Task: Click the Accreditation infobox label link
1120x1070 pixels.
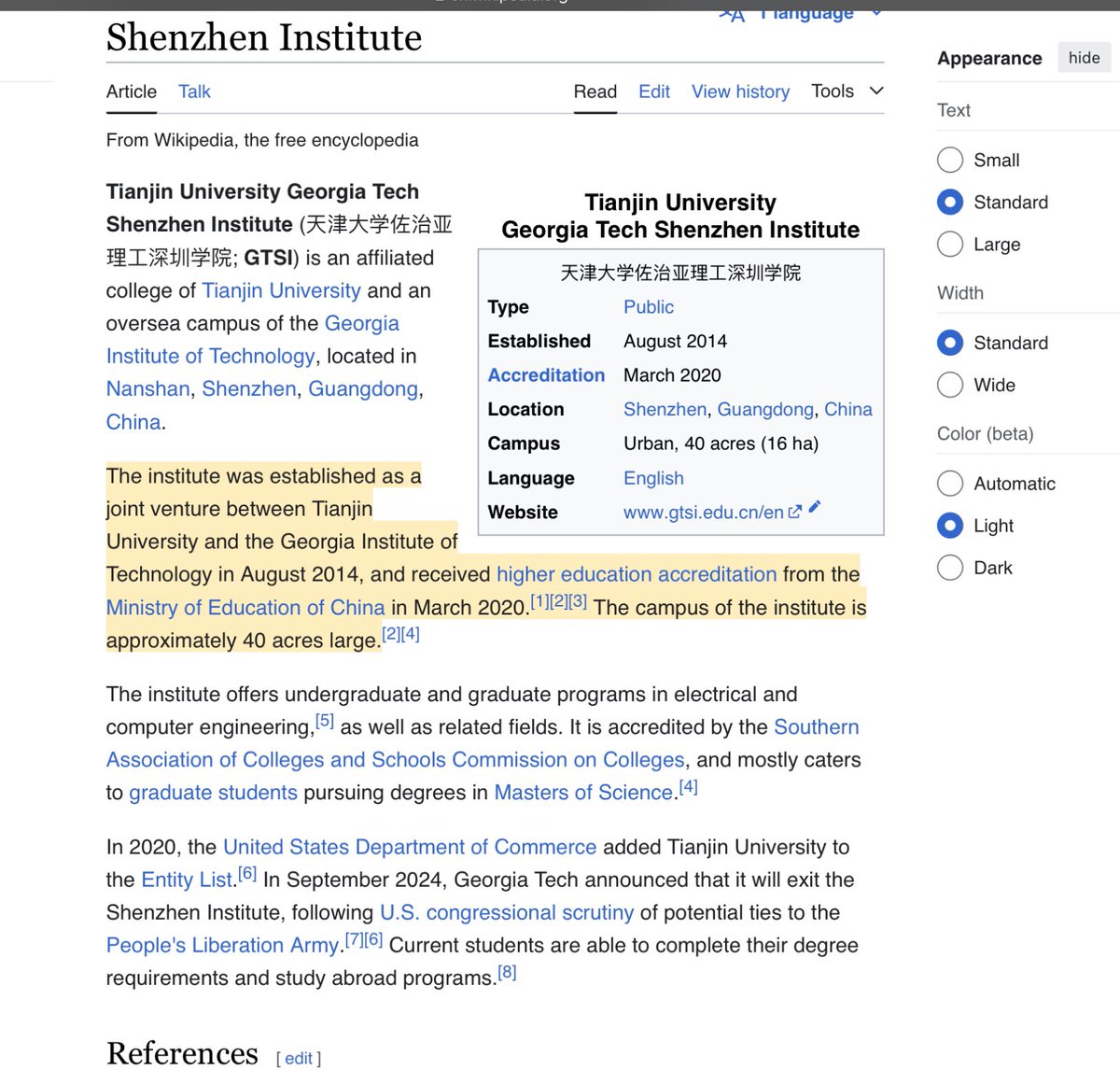Action: (546, 375)
